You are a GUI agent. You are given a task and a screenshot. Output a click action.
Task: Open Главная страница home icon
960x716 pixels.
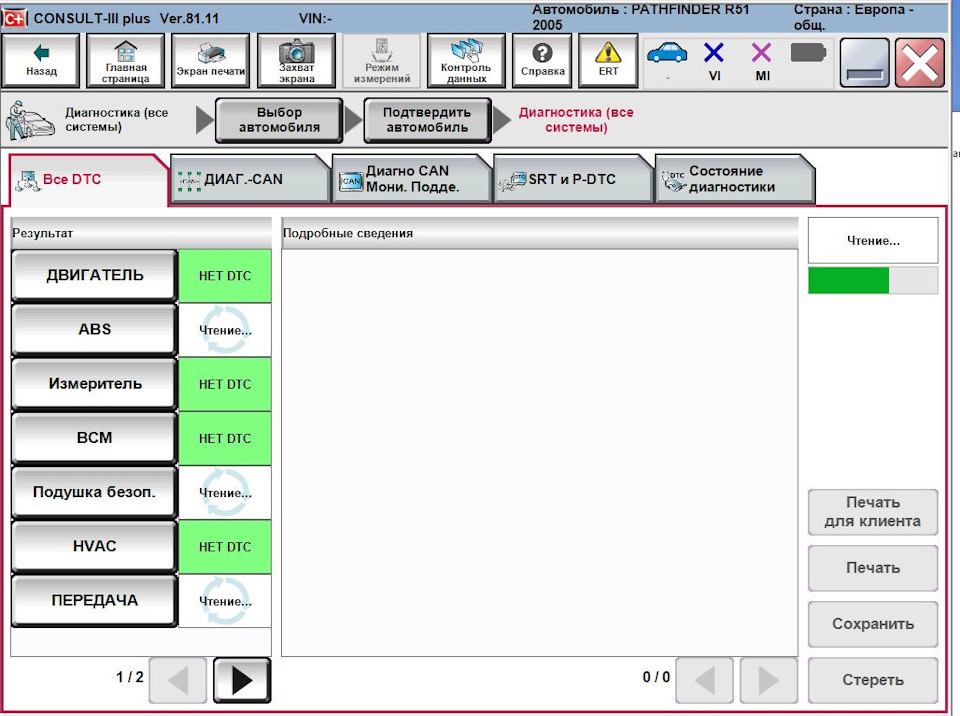click(126, 51)
